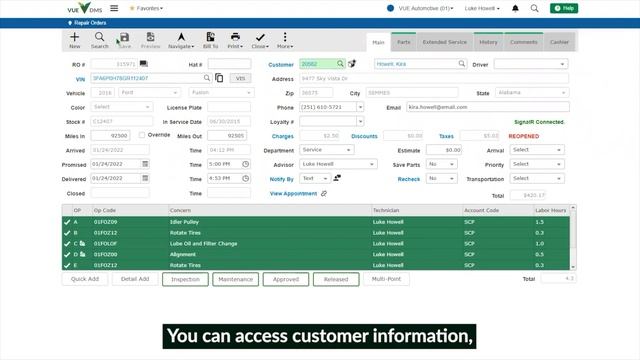Click the VIS button beside VIN
Viewport: 640px width, 360px height.
[x=240, y=78]
